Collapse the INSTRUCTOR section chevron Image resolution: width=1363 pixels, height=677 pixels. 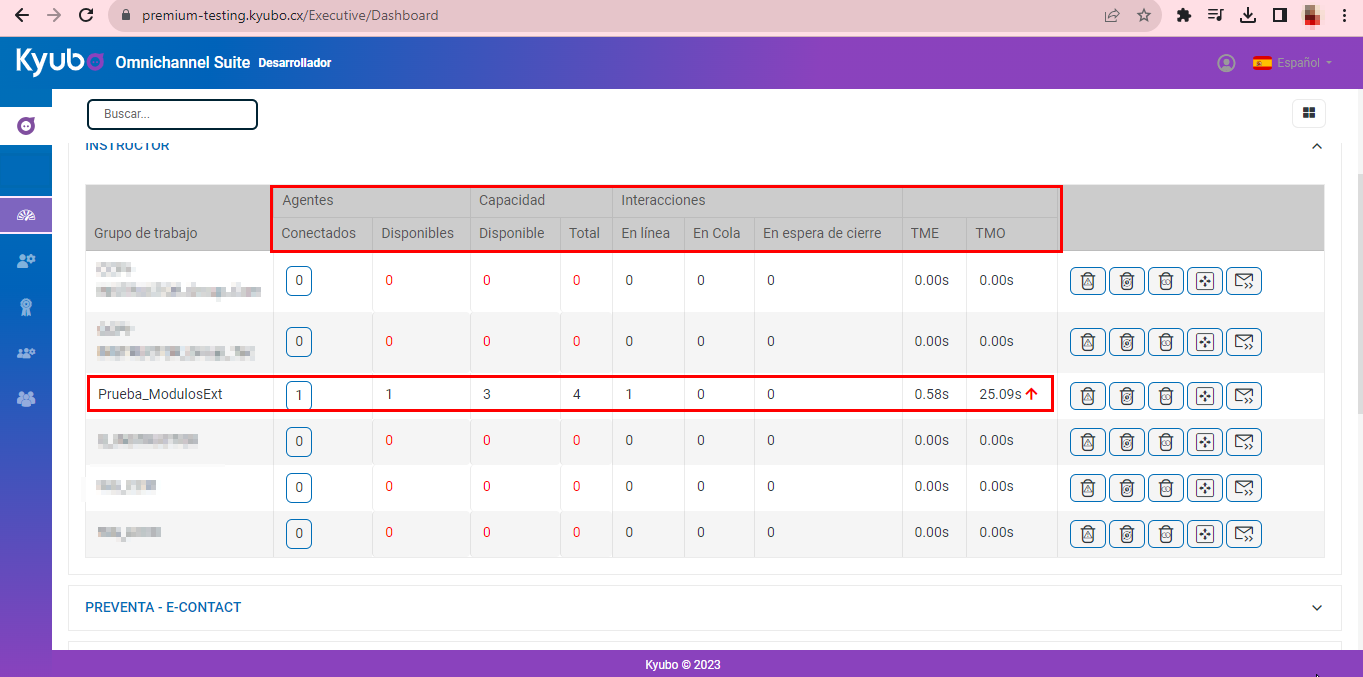click(1317, 146)
